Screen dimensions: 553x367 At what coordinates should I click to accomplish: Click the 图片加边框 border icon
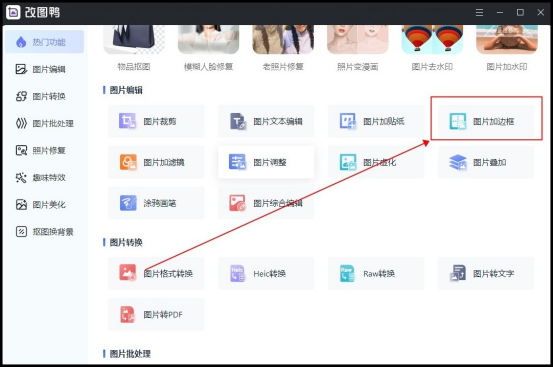(457, 121)
